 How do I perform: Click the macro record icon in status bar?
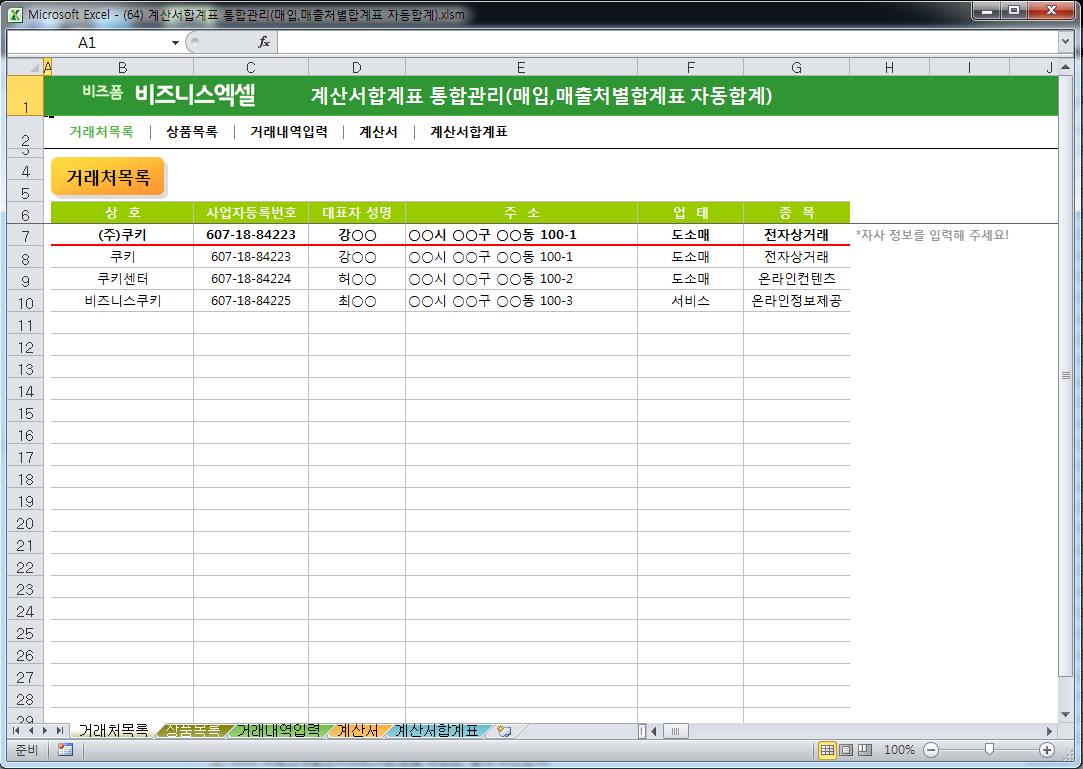65,750
